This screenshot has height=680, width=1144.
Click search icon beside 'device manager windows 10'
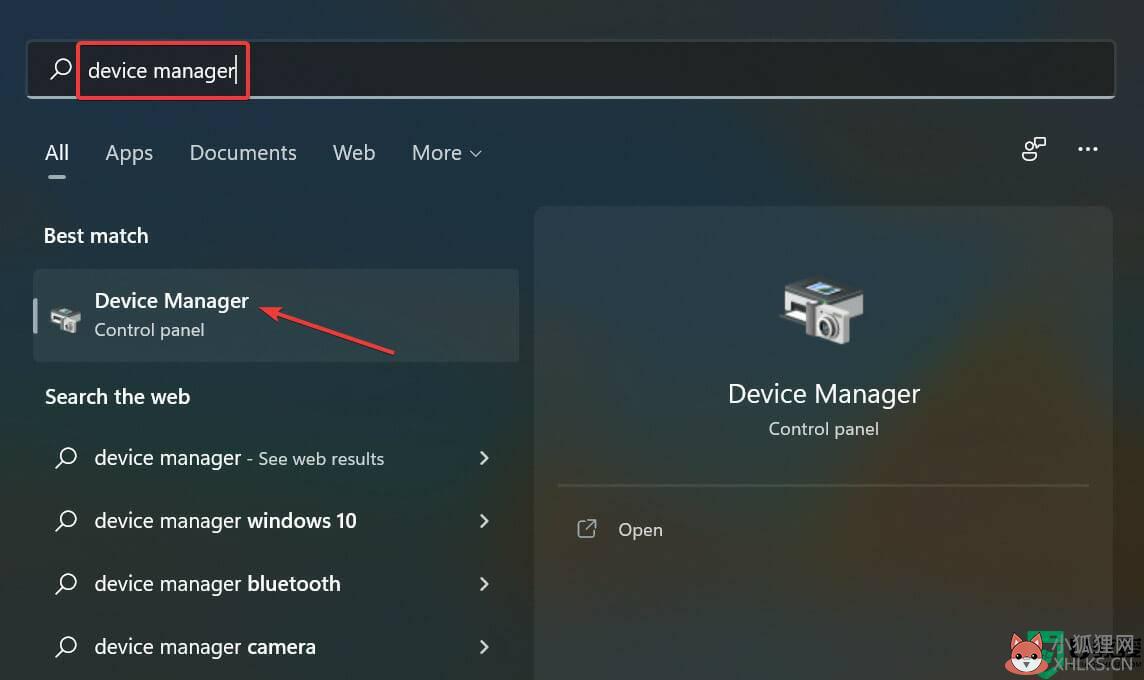[x=66, y=521]
